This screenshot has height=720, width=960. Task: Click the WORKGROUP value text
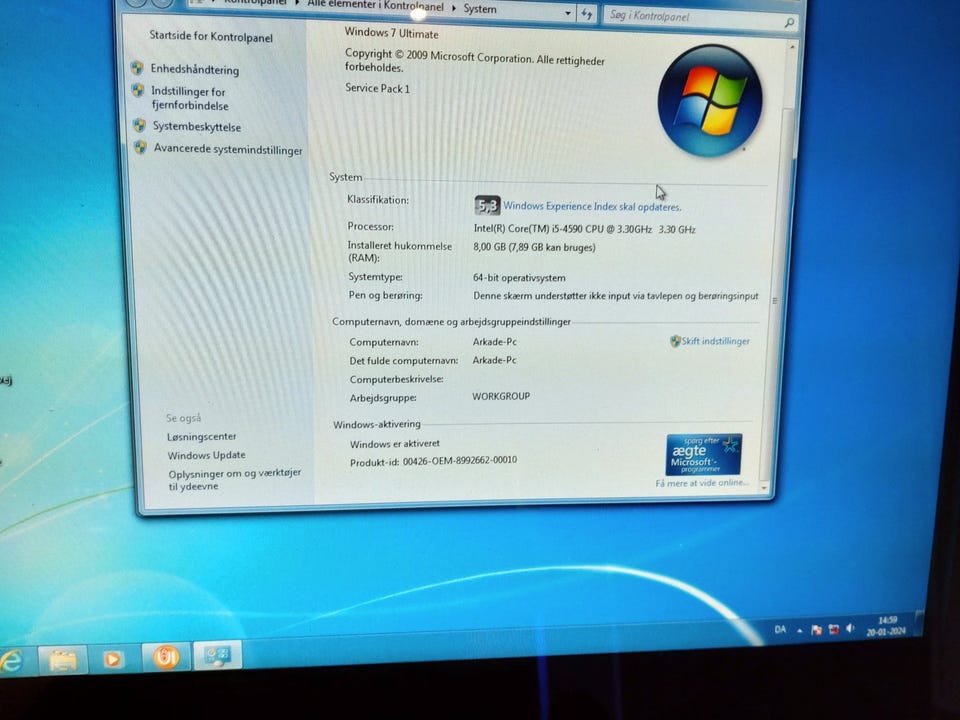pyautogui.click(x=501, y=396)
